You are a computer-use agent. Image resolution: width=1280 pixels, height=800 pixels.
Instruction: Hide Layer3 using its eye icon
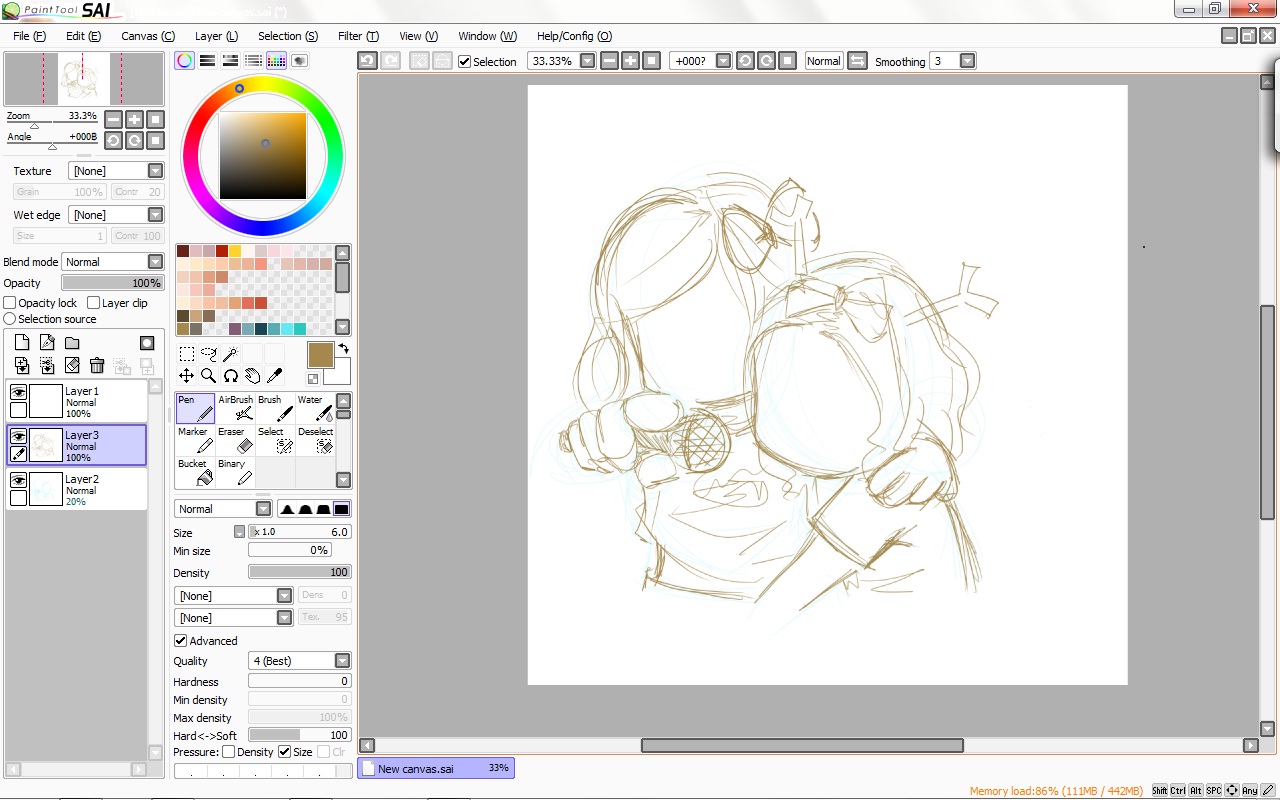pos(18,437)
